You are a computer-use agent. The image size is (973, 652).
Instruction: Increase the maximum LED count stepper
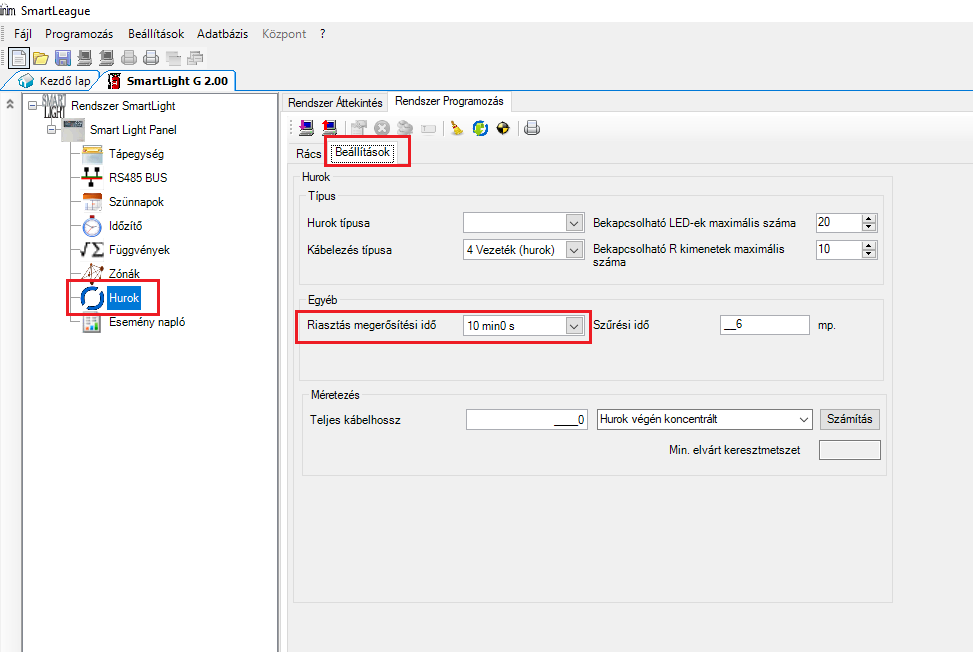(869, 218)
